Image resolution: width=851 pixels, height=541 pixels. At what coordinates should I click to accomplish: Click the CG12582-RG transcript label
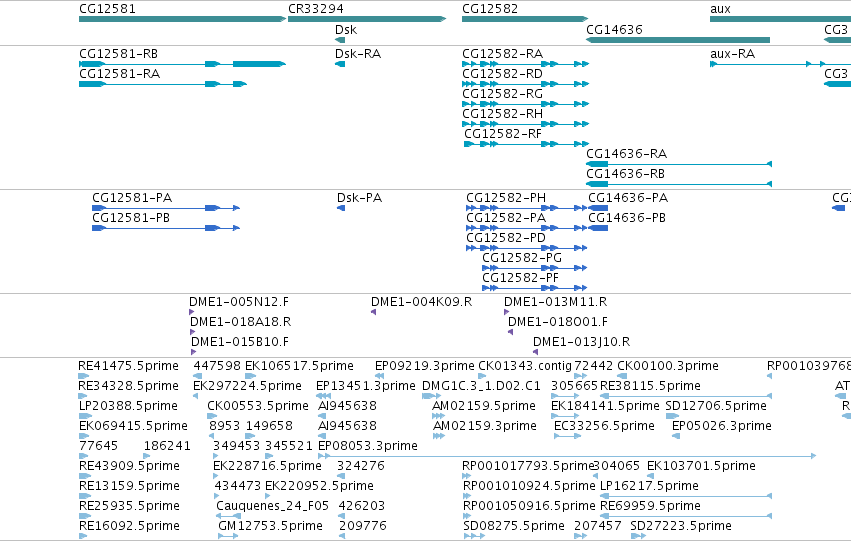click(x=502, y=94)
